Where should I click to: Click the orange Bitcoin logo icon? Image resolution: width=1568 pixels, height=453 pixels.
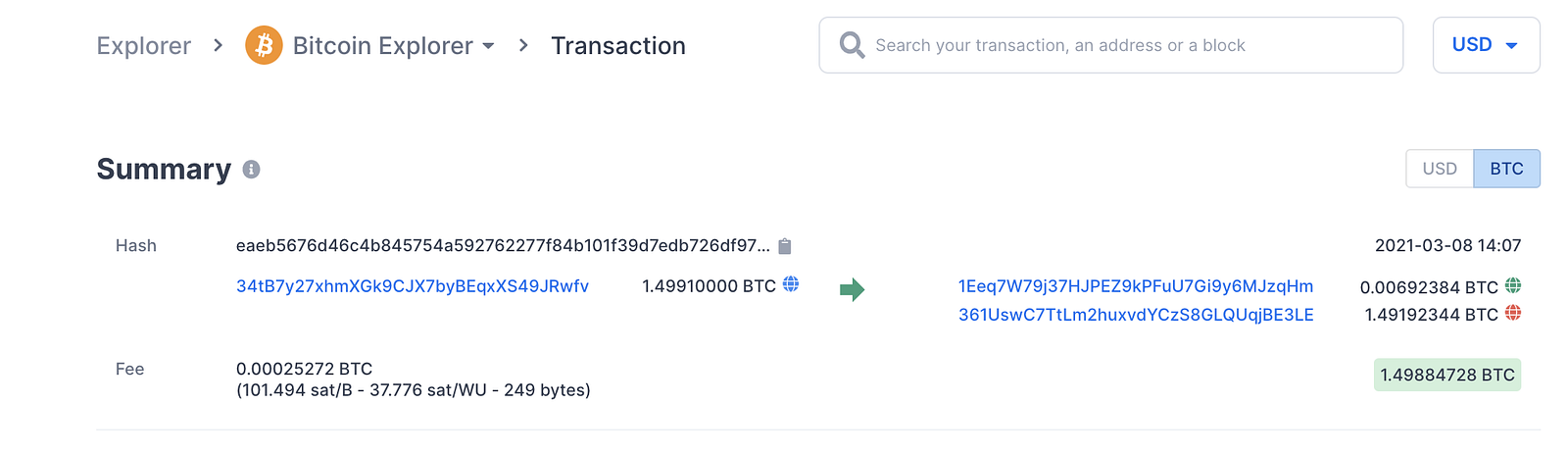coord(264,45)
